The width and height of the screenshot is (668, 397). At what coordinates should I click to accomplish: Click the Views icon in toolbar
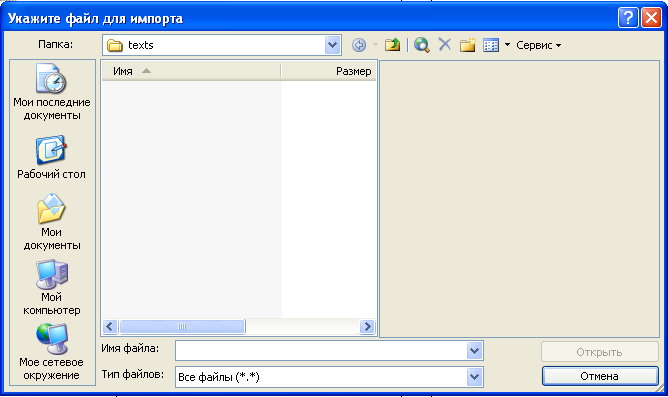491,45
